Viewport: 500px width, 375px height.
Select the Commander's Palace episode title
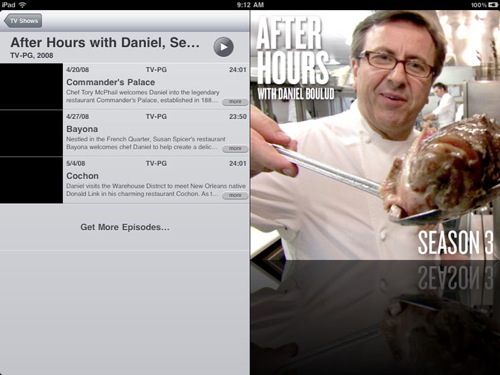[x=111, y=82]
